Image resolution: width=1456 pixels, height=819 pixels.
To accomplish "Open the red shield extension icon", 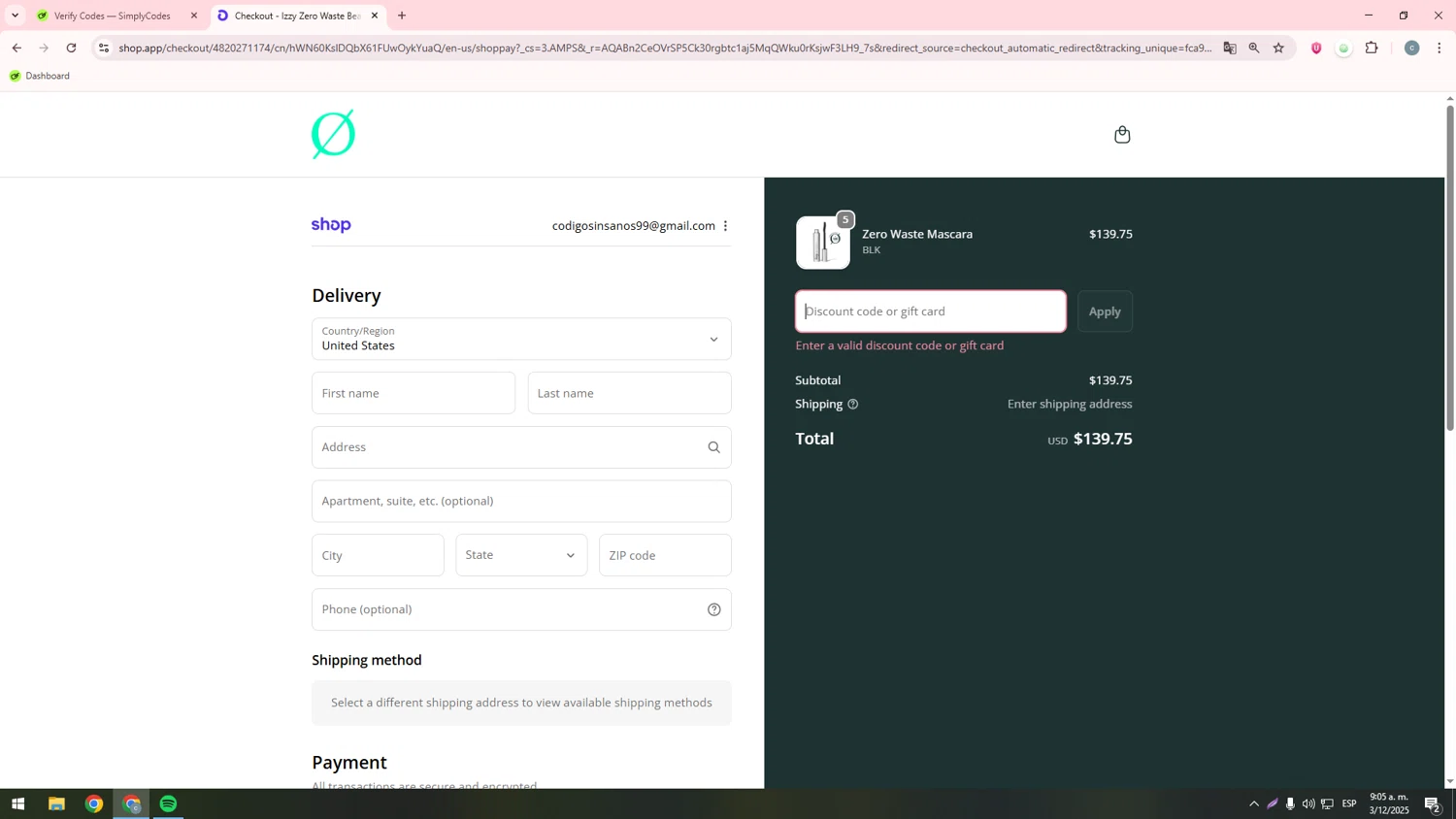I will 1316,48.
